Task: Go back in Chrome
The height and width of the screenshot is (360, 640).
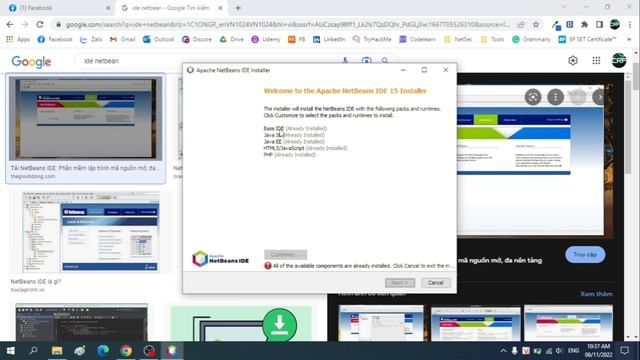Action: tap(10, 24)
